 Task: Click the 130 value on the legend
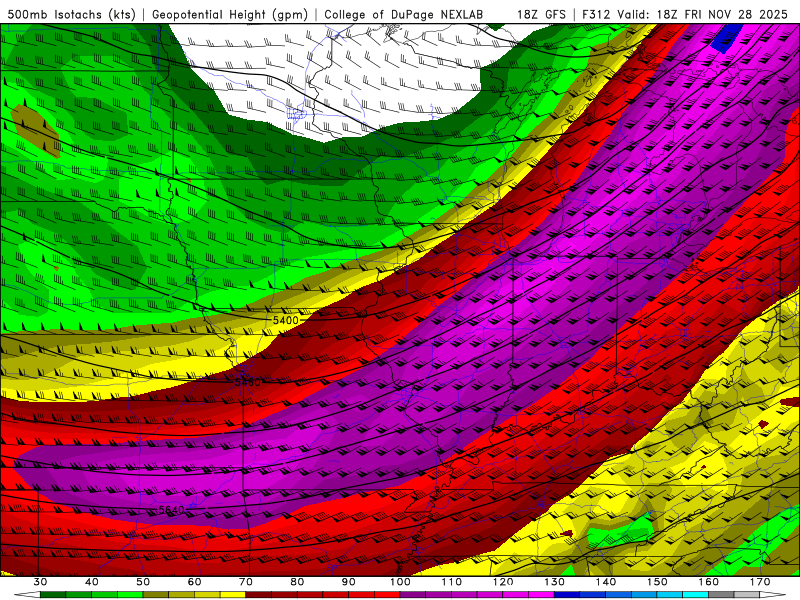[554, 582]
